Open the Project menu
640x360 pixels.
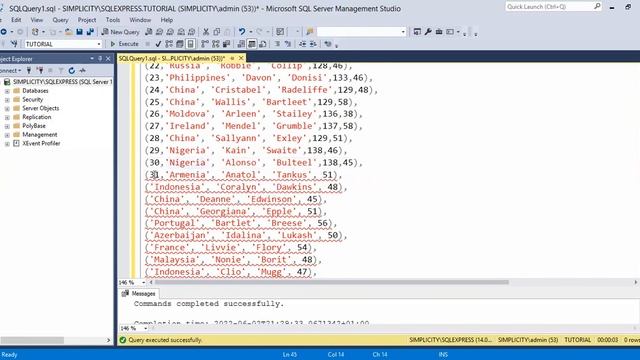tap(87, 20)
